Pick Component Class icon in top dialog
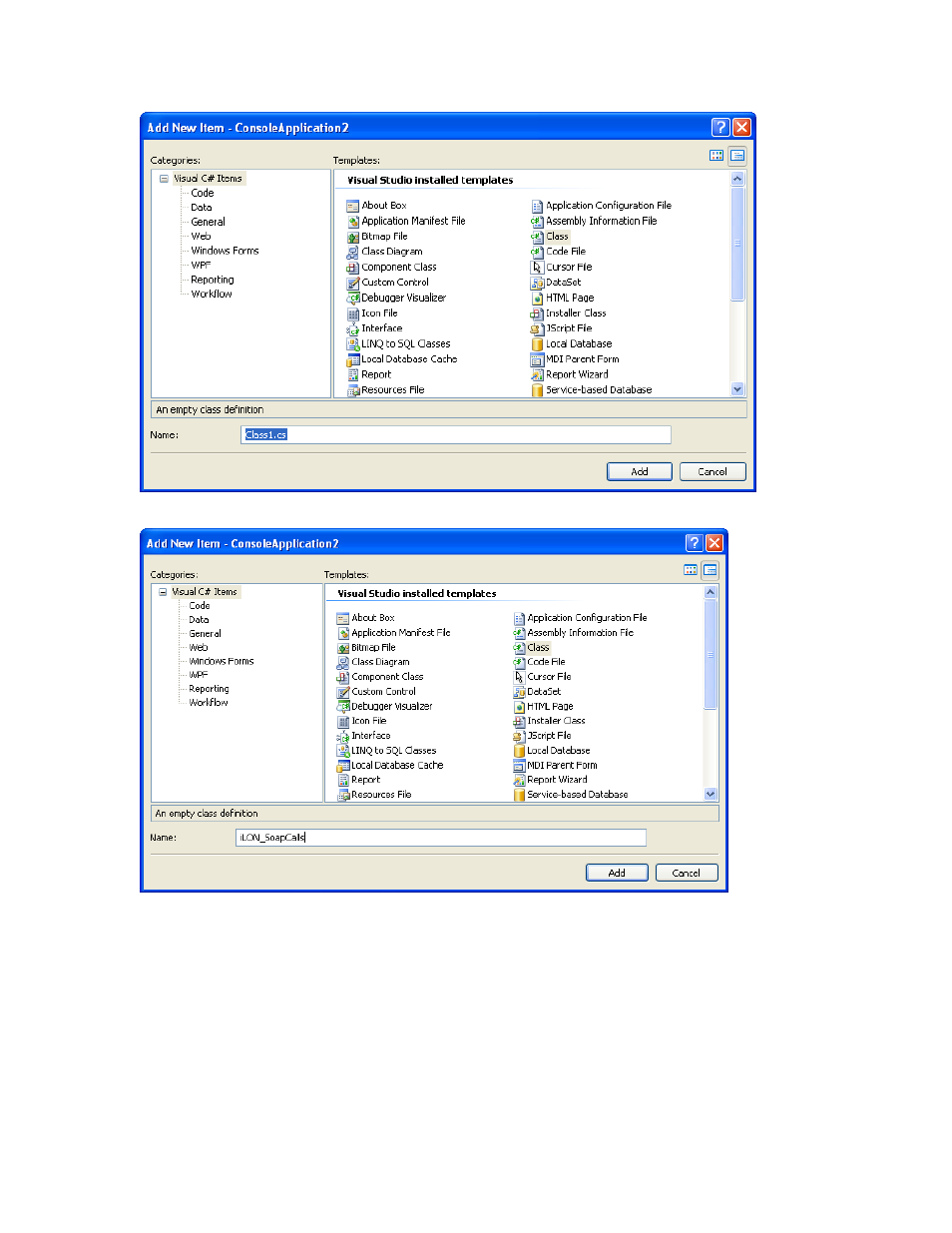This screenshot has height=1233, width=952. [x=352, y=268]
